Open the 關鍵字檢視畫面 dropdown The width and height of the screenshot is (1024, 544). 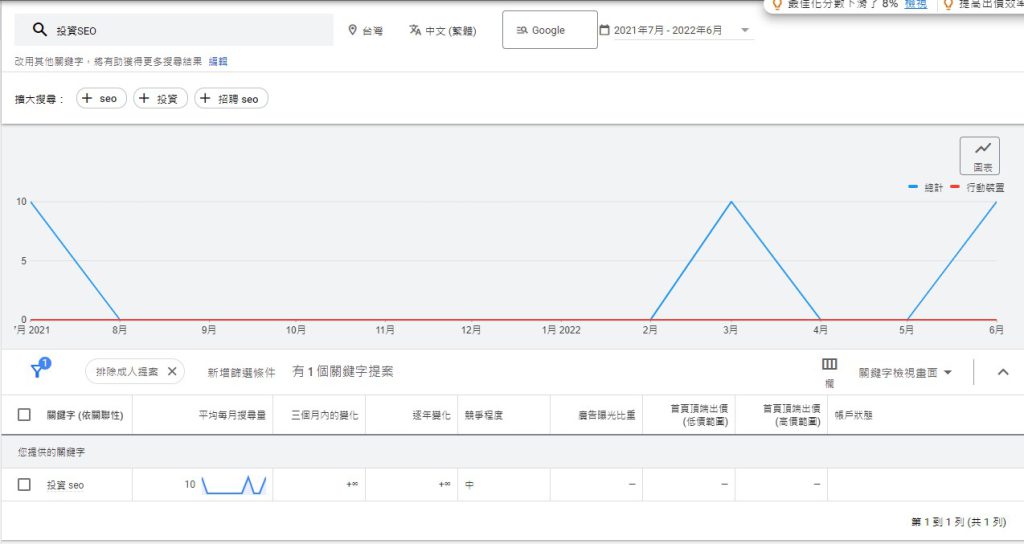(905, 372)
